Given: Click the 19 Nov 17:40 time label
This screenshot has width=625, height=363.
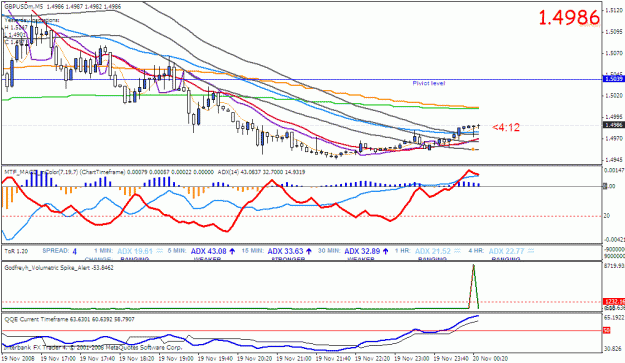Looking at the screenshot, I should pos(98,358).
